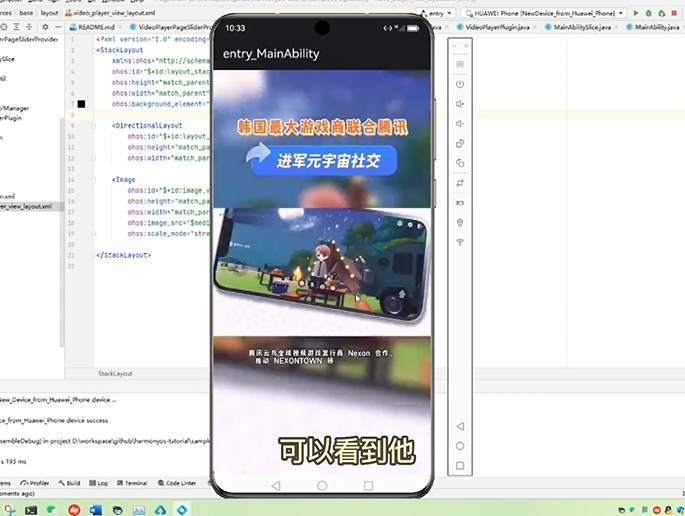Image resolution: width=685 pixels, height=516 pixels.
Task: Collapse the DirectionalLayout fold marker on line 9
Action: [93, 125]
